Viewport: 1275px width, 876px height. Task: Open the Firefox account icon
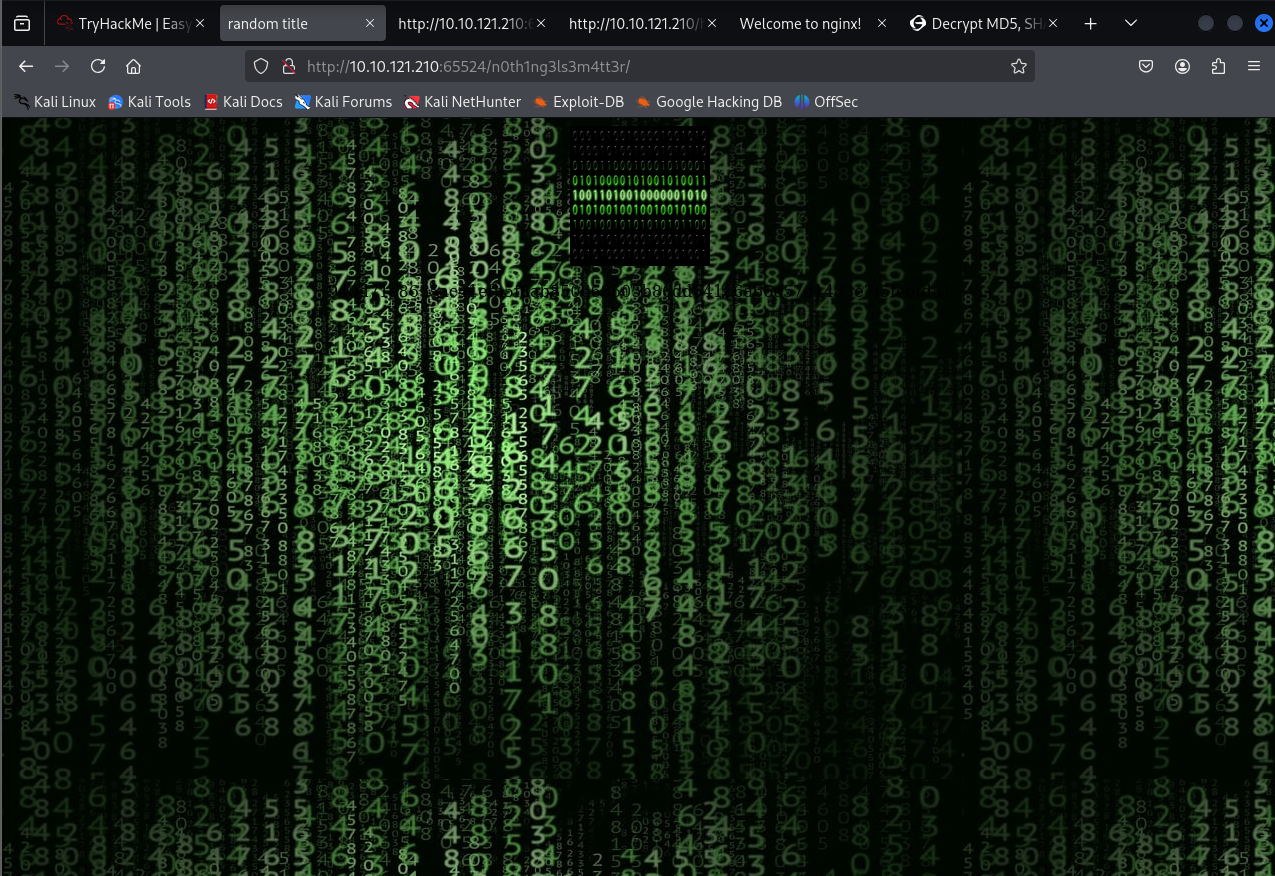pos(1182,66)
